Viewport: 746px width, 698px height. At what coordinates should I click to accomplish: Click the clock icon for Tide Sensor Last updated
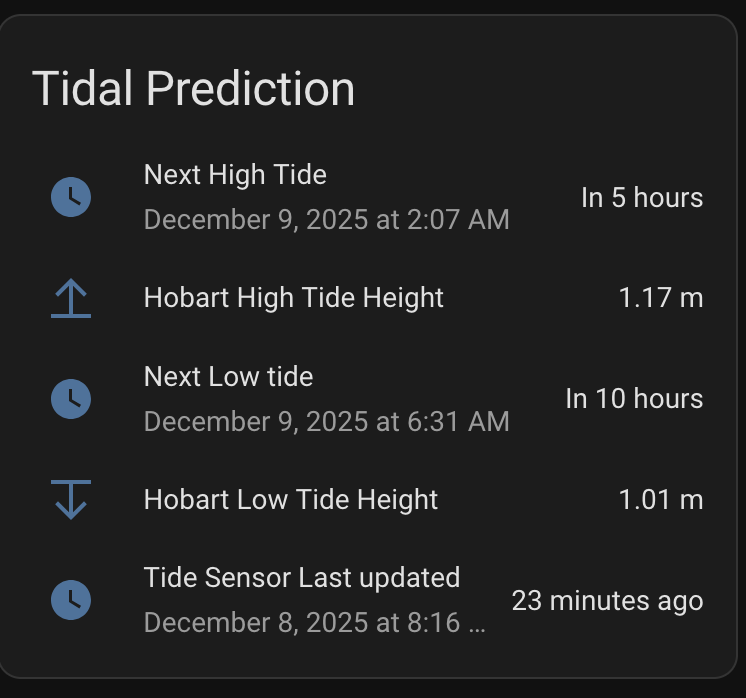(x=71, y=600)
